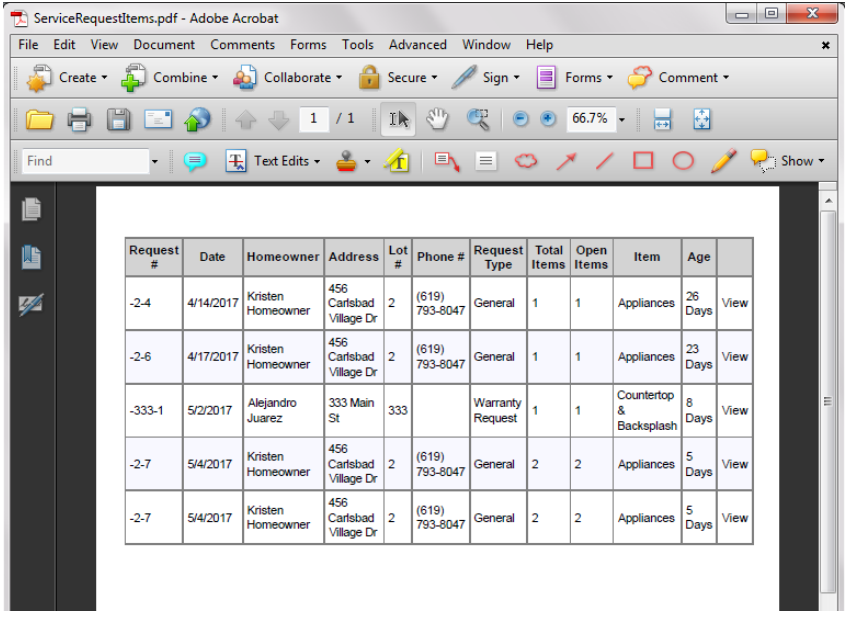Screen dimensions: 850x617
Task: Open the Pages navigation panel
Action: point(32,210)
